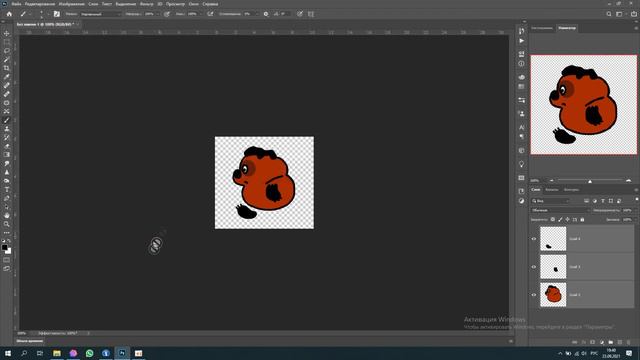Open smoothing value dropdown arrow
Viewport: 640px width, 360px height.
click(257, 14)
